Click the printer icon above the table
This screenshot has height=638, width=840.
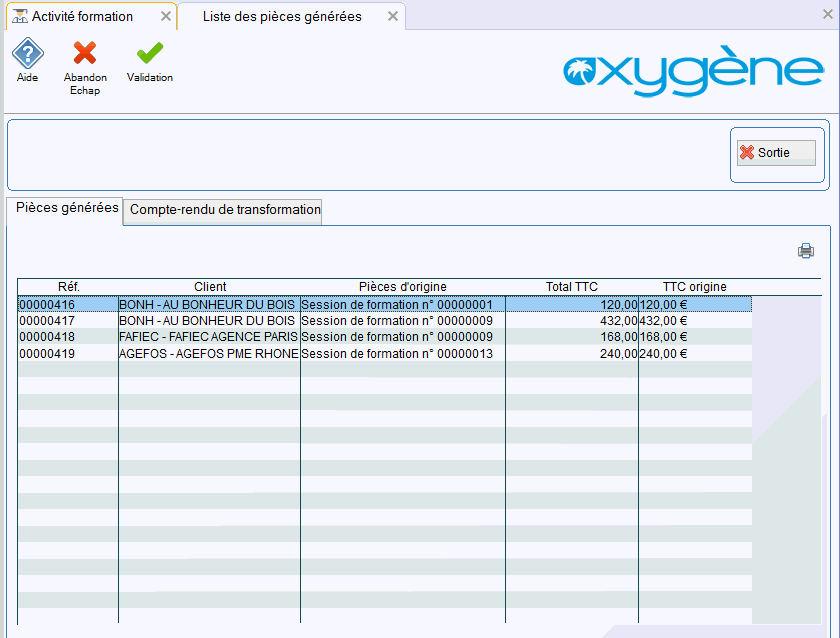(x=805, y=251)
